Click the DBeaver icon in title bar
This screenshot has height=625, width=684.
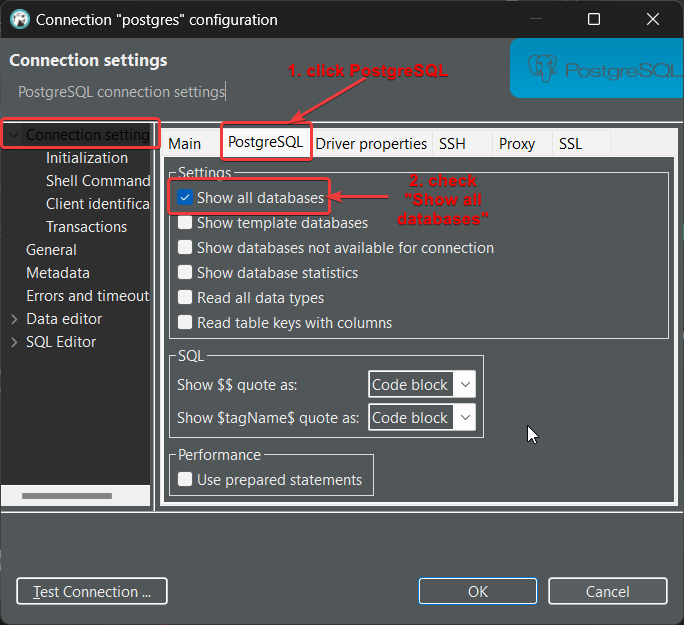point(18,19)
